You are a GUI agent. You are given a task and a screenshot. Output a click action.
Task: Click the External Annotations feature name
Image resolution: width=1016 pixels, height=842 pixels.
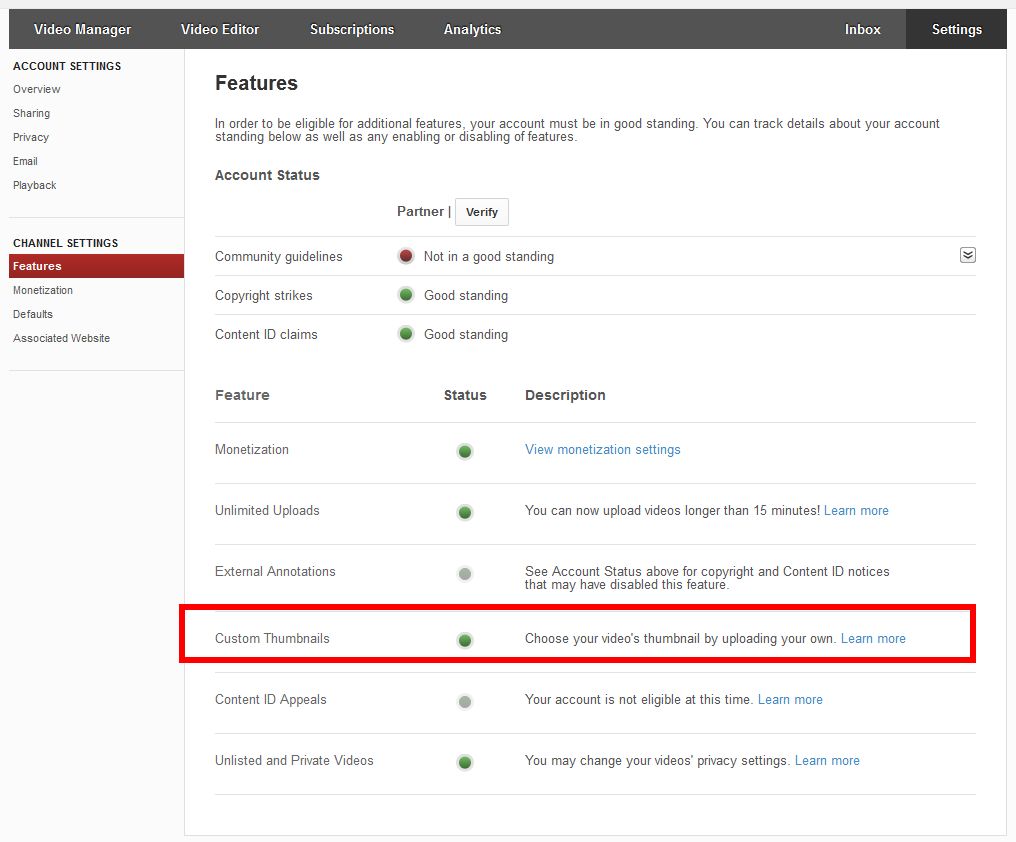[x=275, y=571]
